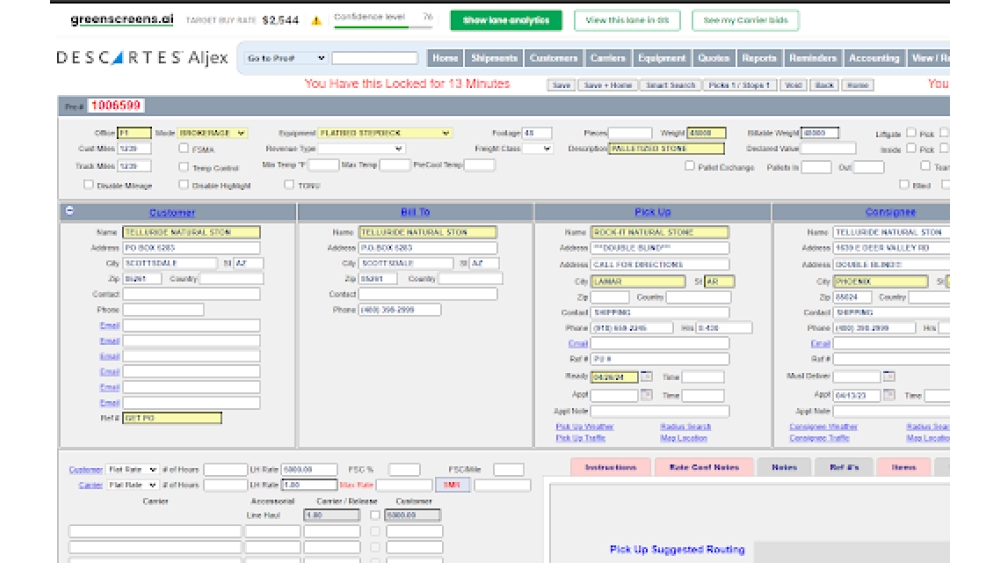The image size is (1000, 563).
Task: Open the Pick Up Appt calendar icon
Action: coord(646,396)
